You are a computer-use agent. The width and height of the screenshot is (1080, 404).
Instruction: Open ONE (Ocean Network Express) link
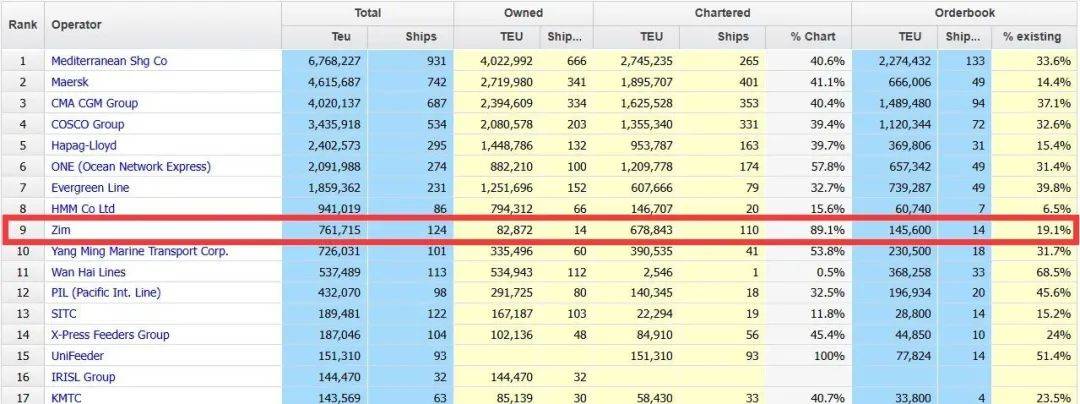(x=131, y=167)
